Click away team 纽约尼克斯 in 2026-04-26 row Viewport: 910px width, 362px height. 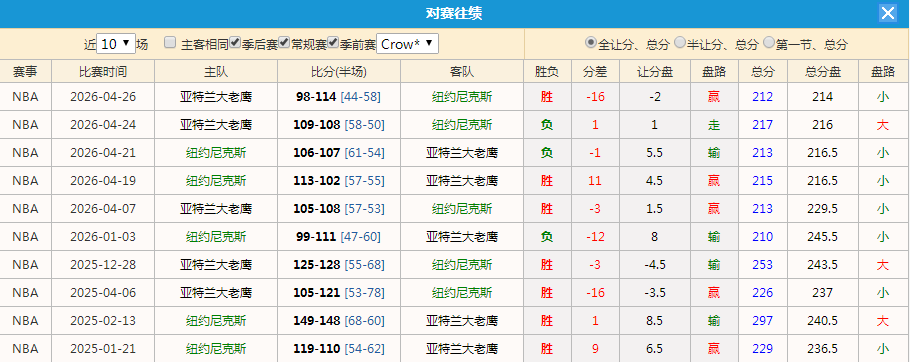pyautogui.click(x=462, y=97)
